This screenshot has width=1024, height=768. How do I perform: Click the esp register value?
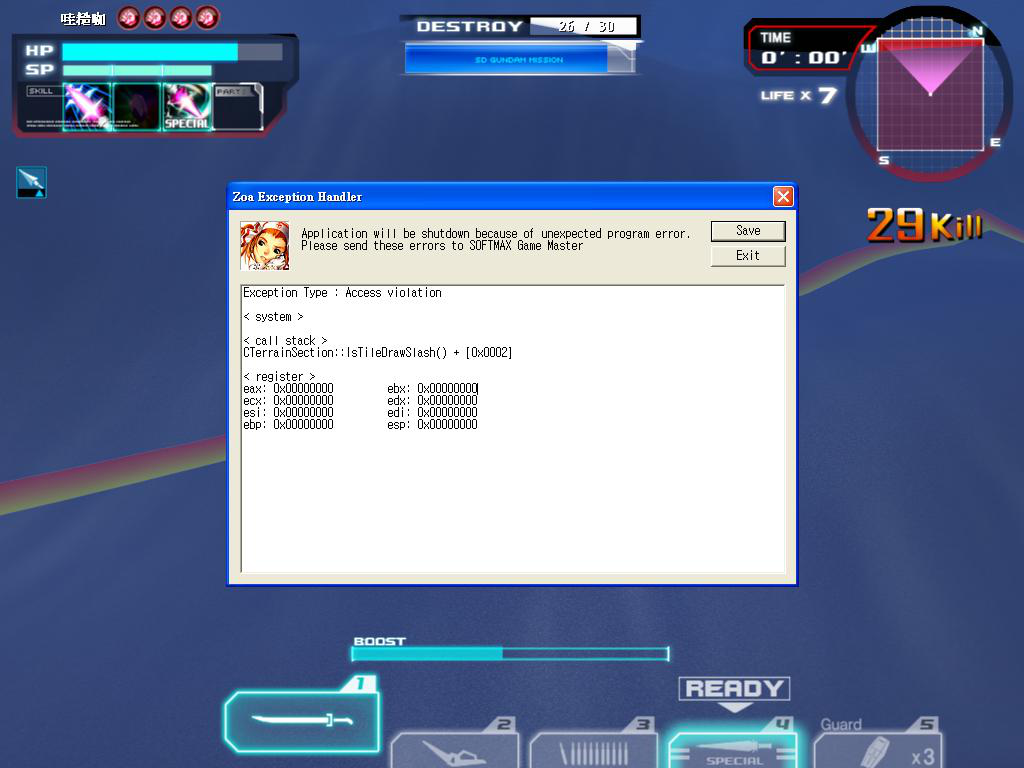(447, 424)
